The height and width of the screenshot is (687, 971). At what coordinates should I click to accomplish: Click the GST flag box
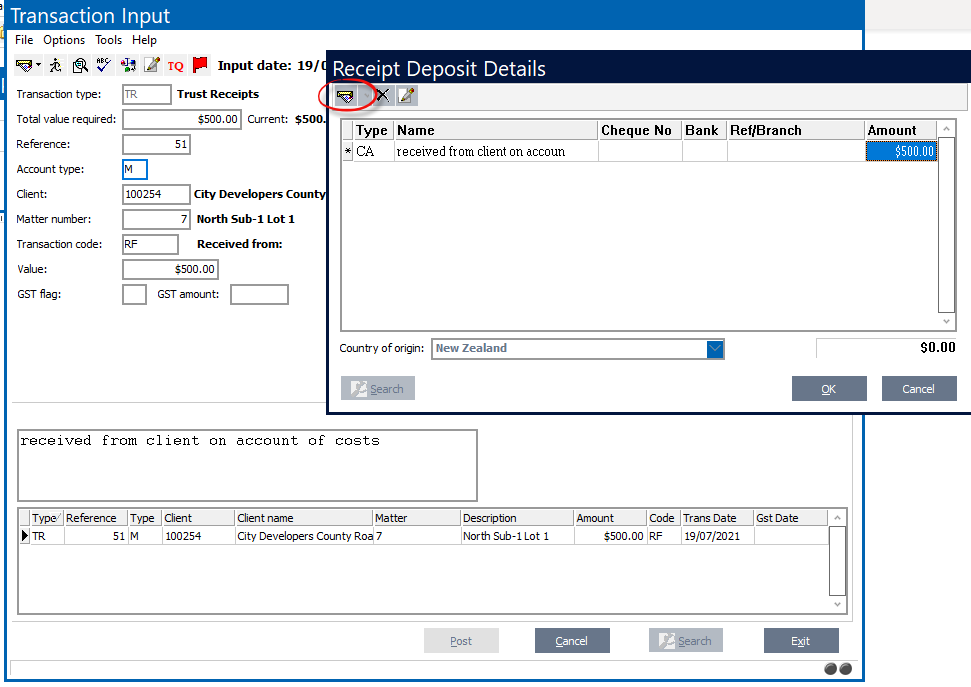(134, 294)
